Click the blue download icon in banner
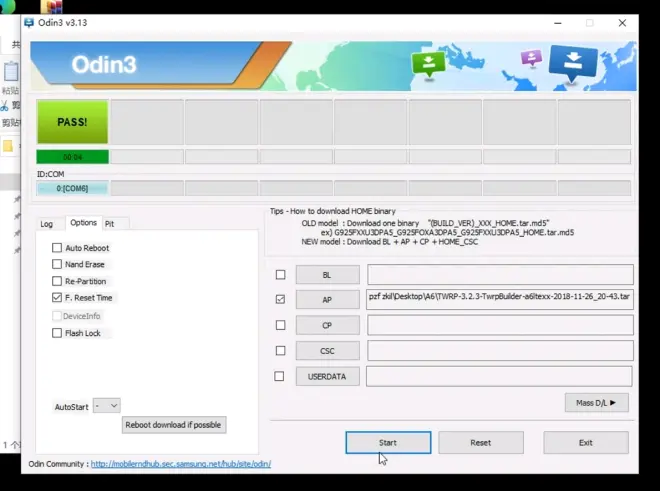 click(x=572, y=63)
